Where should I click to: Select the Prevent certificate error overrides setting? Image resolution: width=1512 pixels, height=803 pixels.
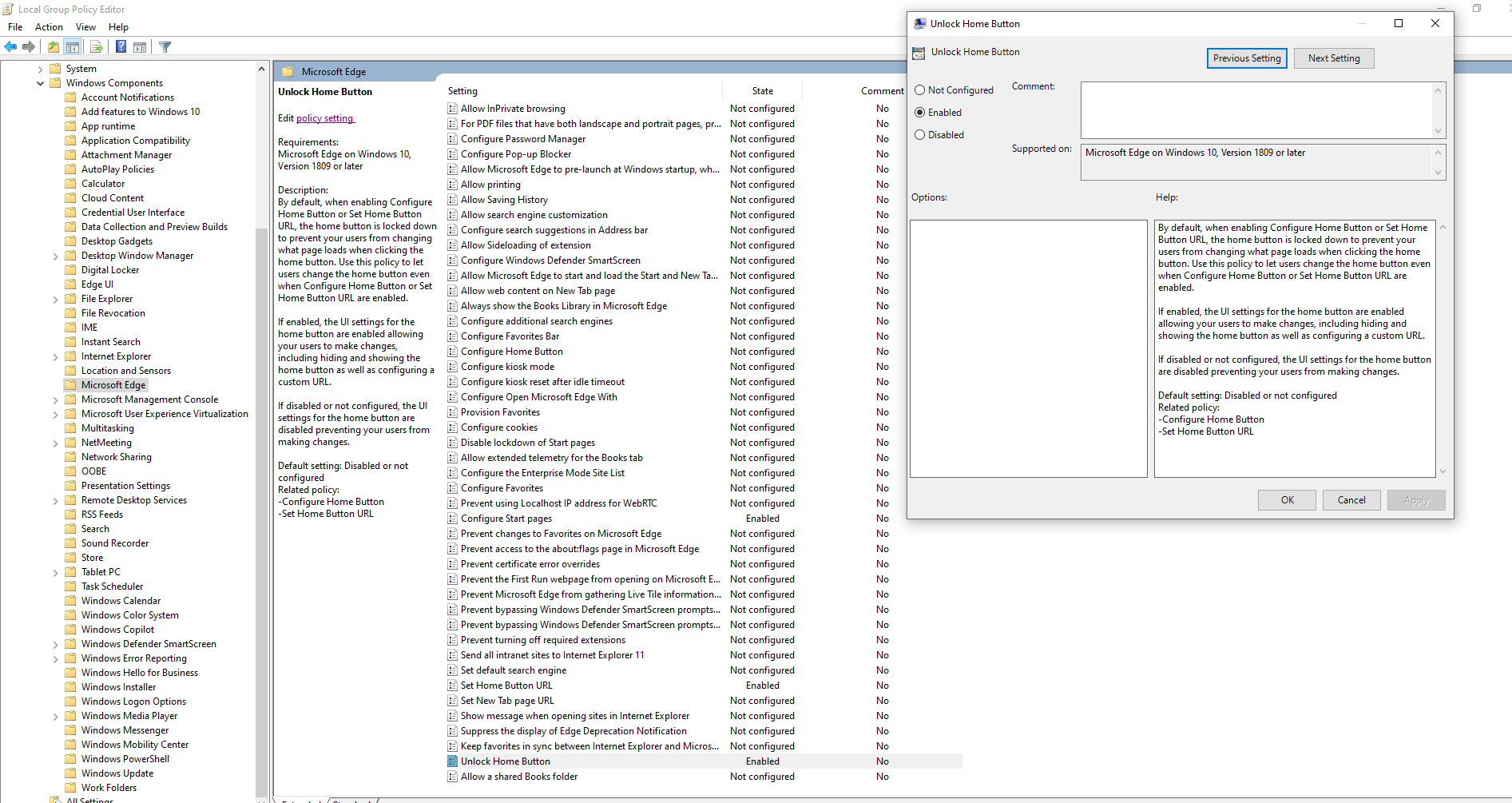point(530,564)
